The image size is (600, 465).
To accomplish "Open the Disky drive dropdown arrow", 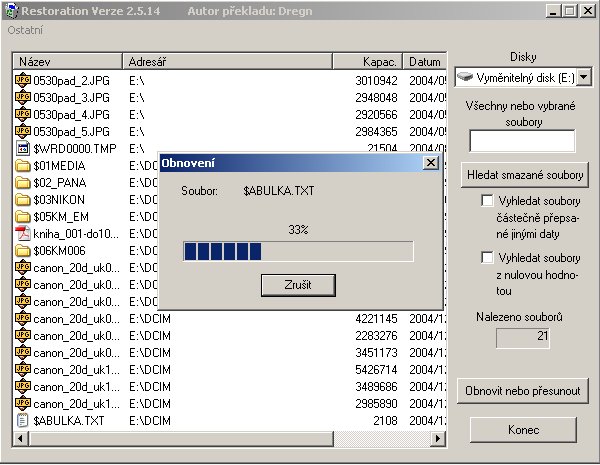I will point(584,77).
